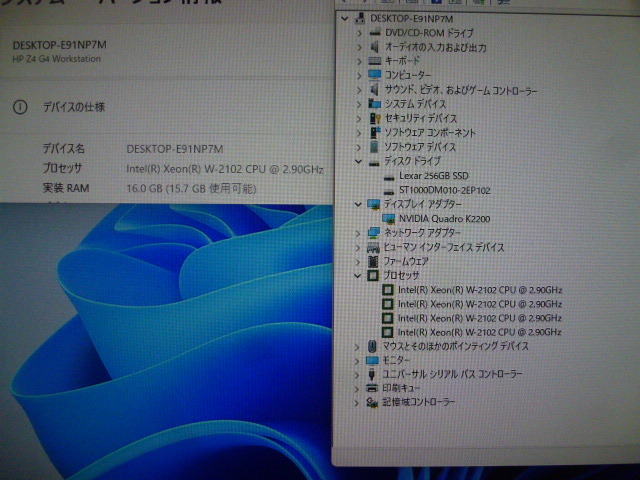Click the 実装 RAM label

coord(66,188)
